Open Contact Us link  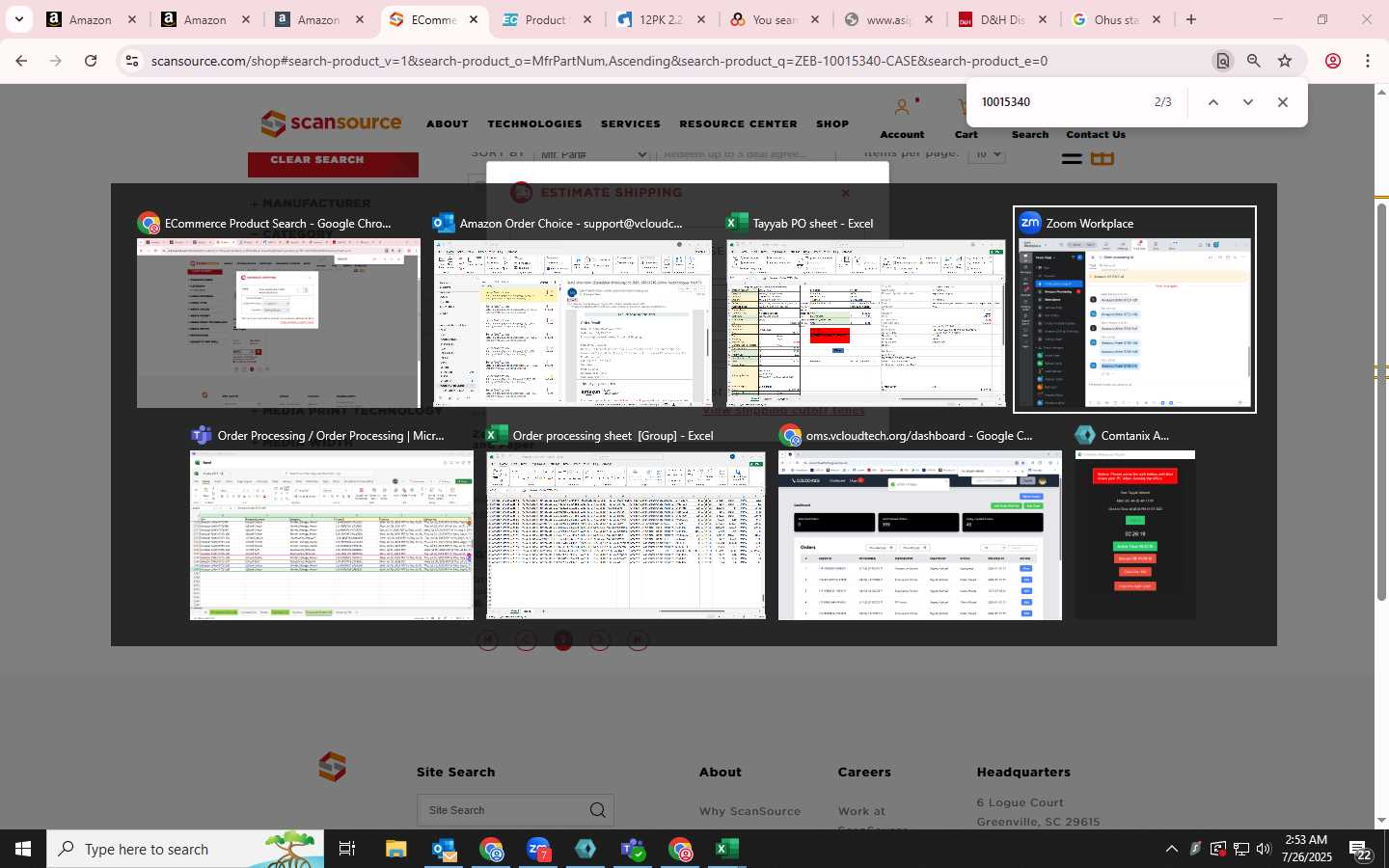pos(1096,135)
